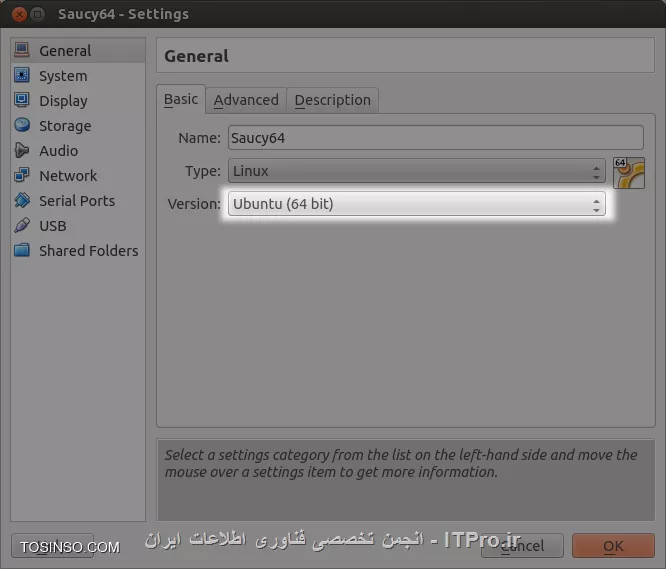Click the USB plug icon
Screen dimensions: 666x569
tap(22, 225)
